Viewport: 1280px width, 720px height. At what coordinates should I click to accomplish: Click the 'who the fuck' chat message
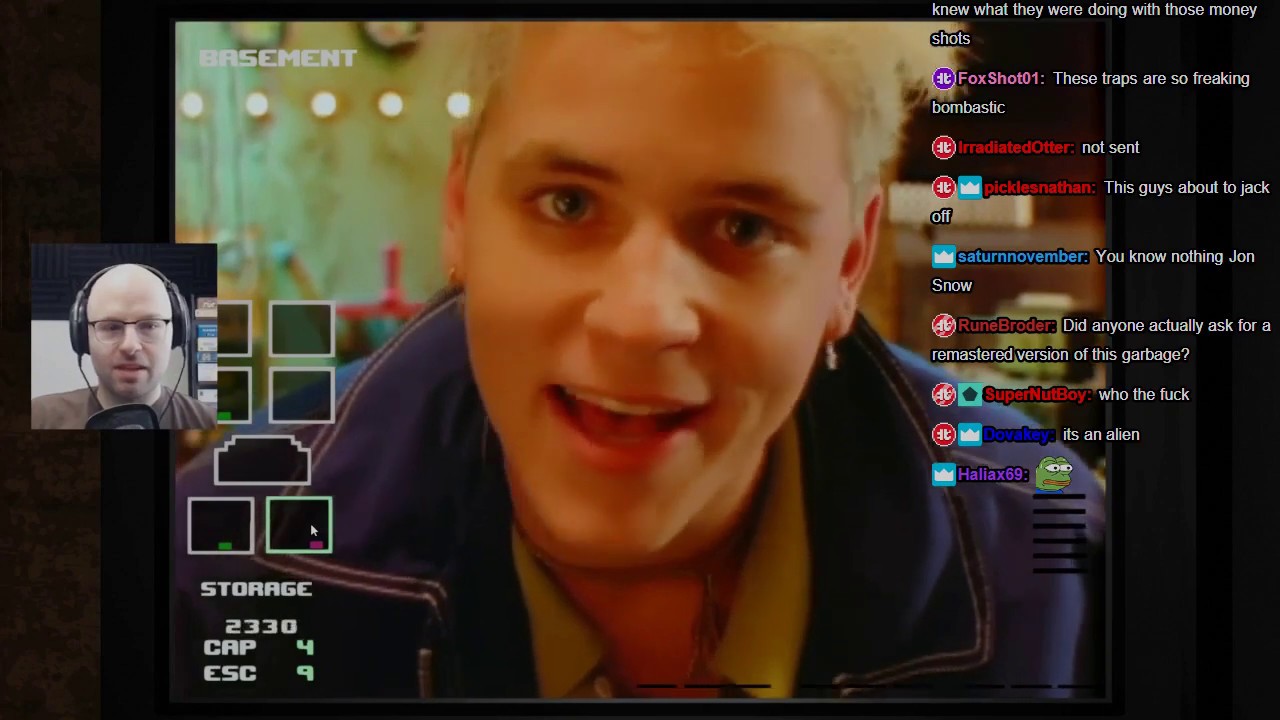(x=1144, y=394)
